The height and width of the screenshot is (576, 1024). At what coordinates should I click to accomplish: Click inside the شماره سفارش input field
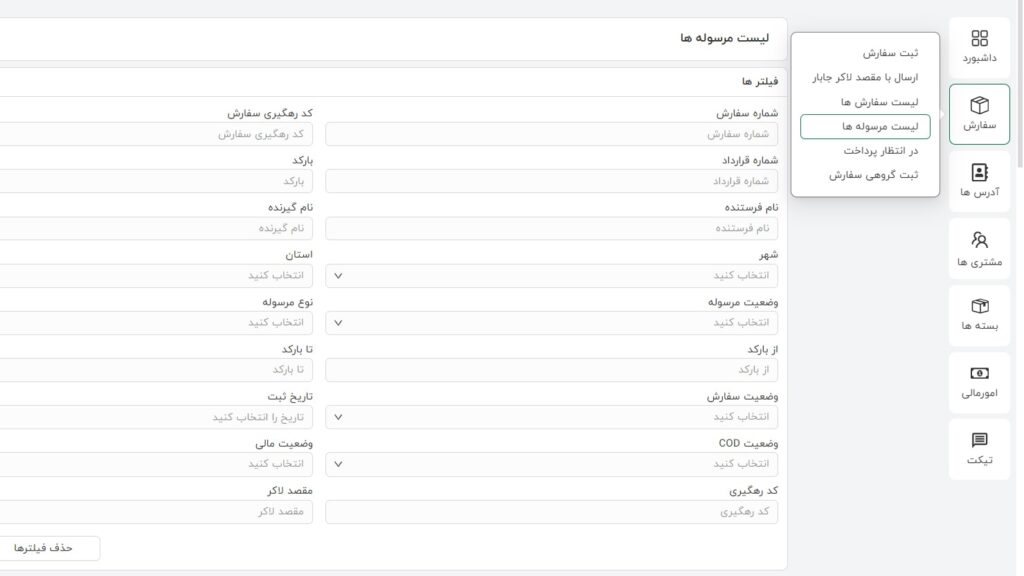tap(552, 134)
